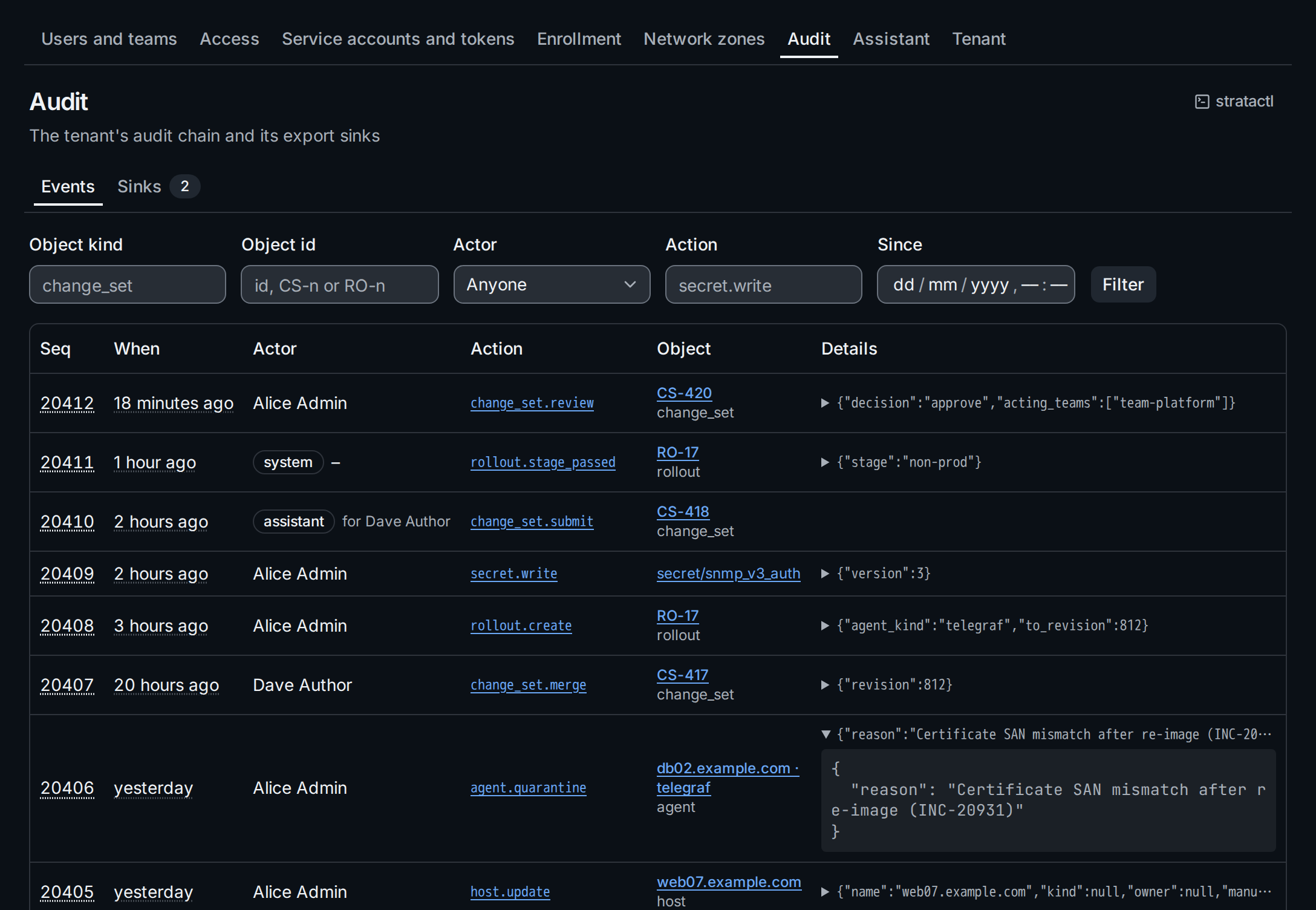1316x910 pixels.
Task: Open the db02.example.com telegraf agent link
Action: [x=728, y=778]
